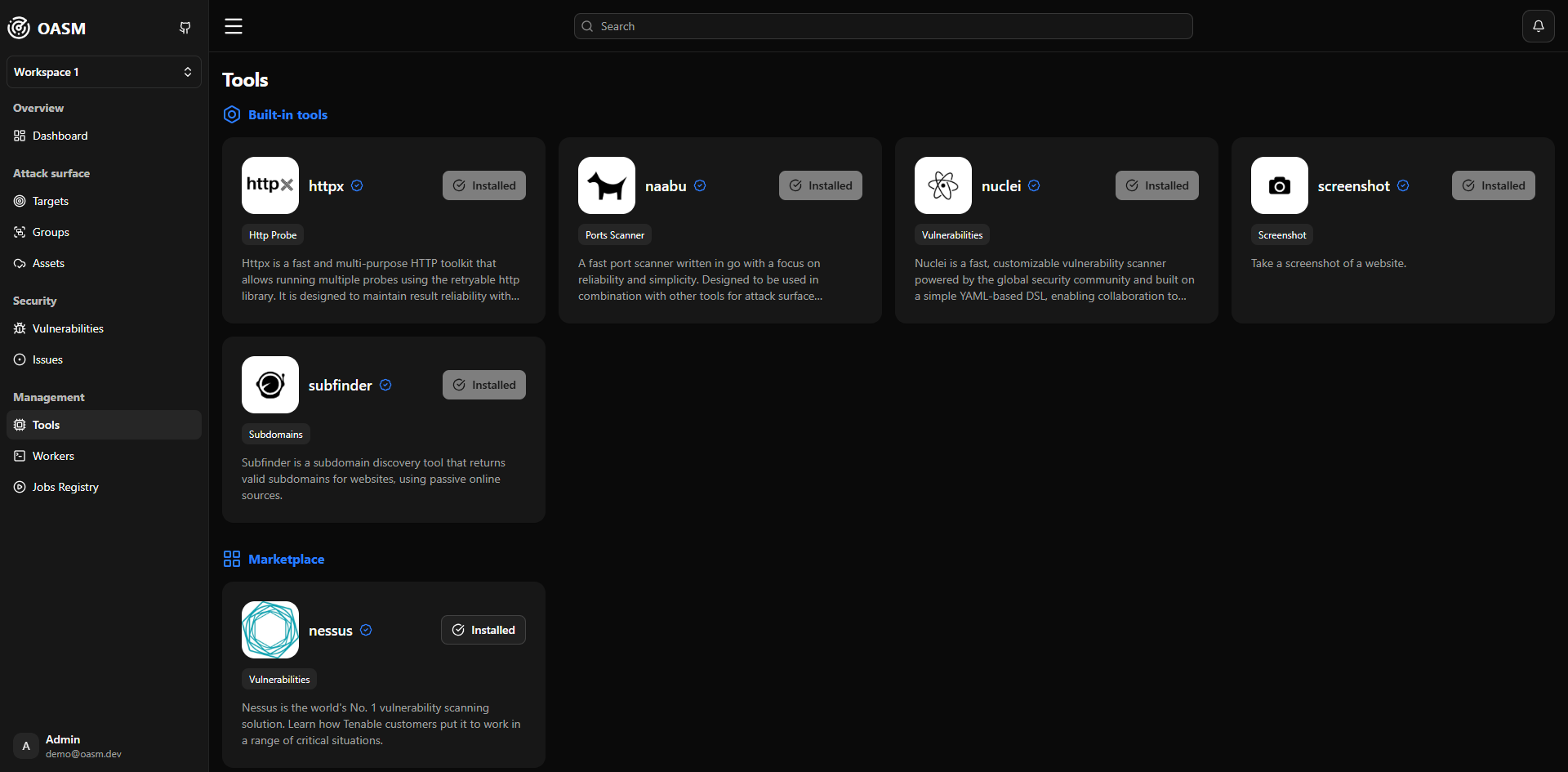Viewport: 1568px width, 772px height.
Task: Go to Dashboard in the sidebar
Action: (x=104, y=136)
